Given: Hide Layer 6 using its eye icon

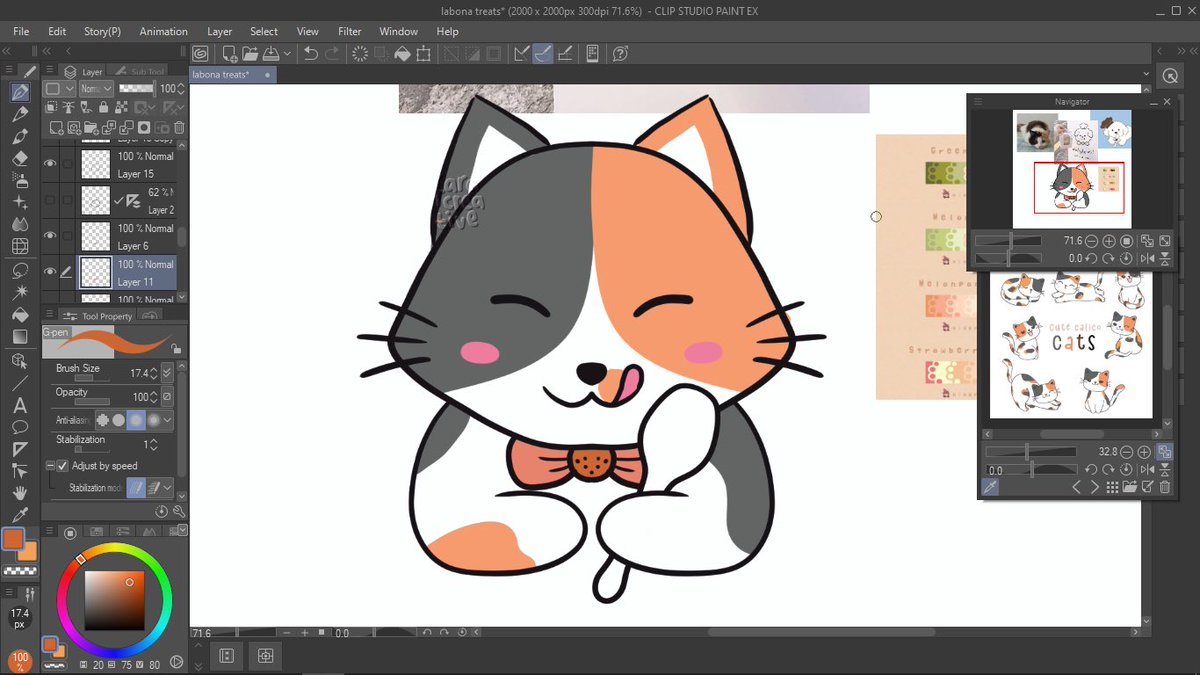Looking at the screenshot, I should point(50,236).
